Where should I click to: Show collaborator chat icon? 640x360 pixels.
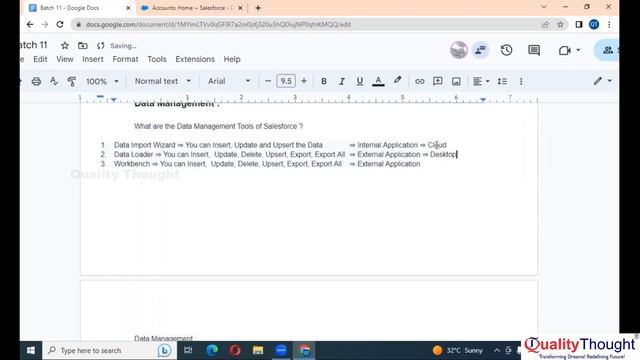[480, 50]
